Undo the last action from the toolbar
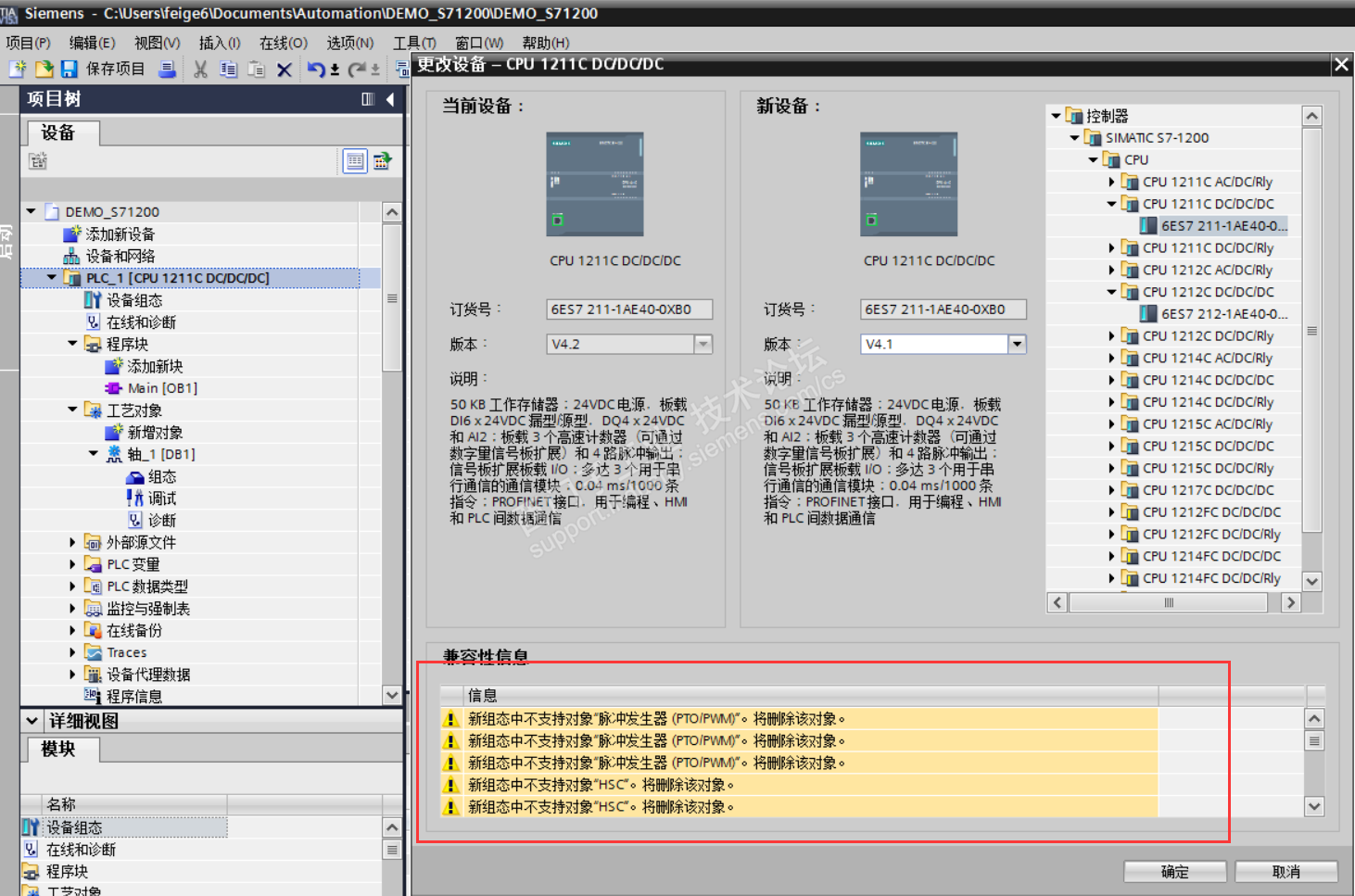1355x896 pixels. [317, 69]
